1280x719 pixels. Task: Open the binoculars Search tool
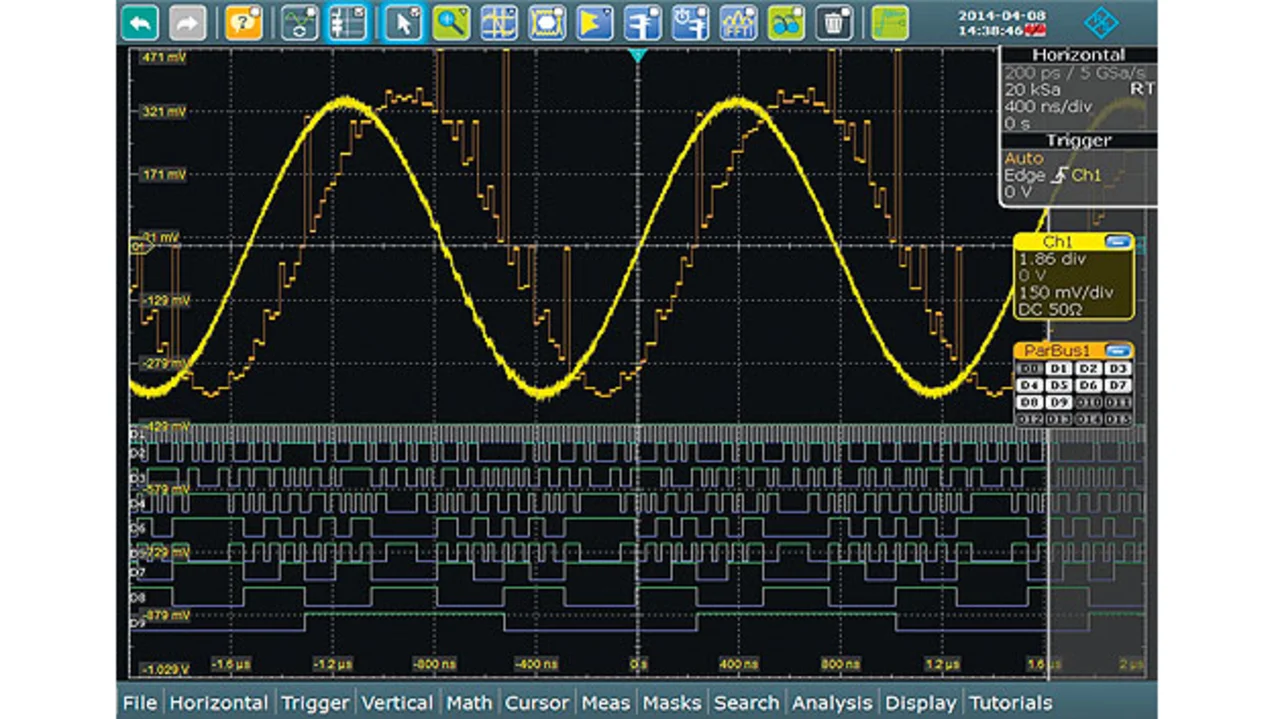click(786, 22)
